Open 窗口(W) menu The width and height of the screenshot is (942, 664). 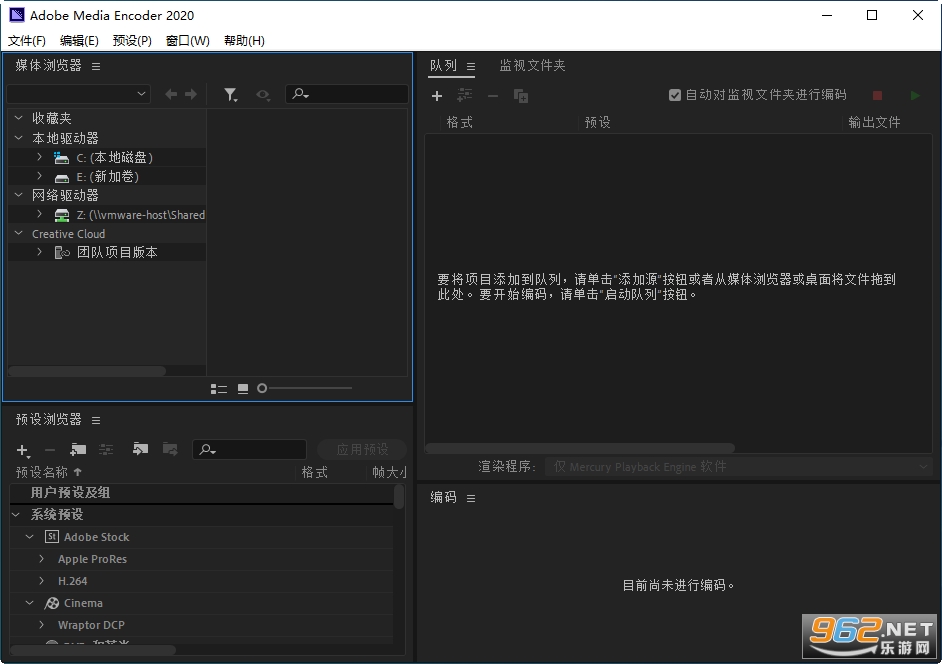187,40
